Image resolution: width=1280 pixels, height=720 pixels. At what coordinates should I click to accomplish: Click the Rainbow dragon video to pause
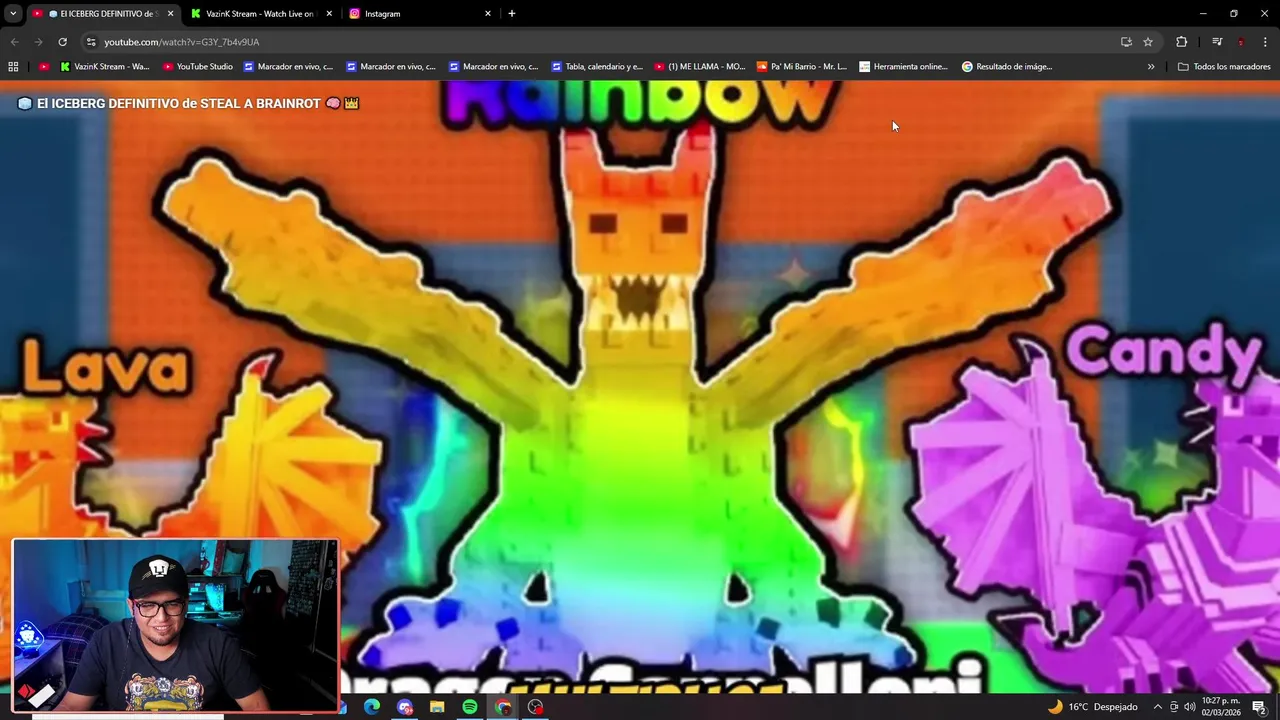pyautogui.click(x=640, y=385)
